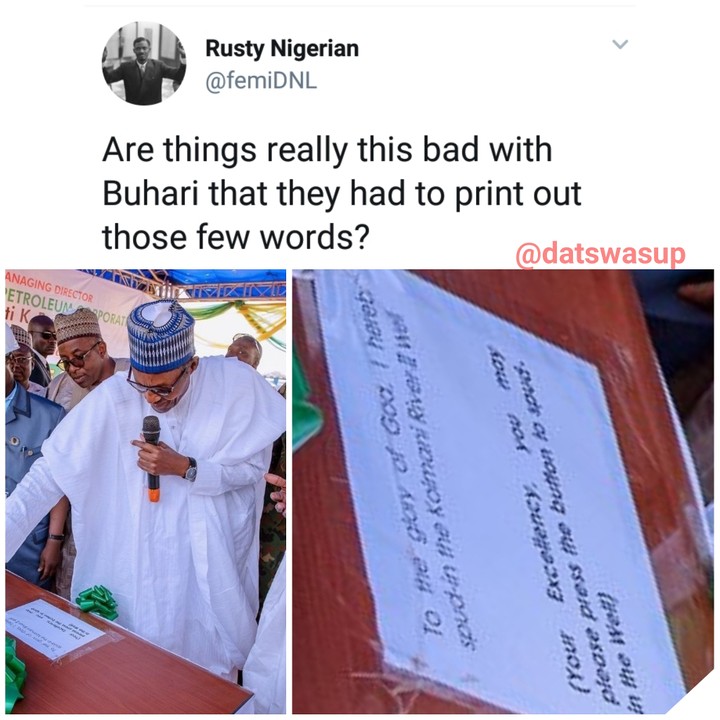Open the @femiDNL handle link
Viewport: 720px width, 720px height.
(261, 81)
